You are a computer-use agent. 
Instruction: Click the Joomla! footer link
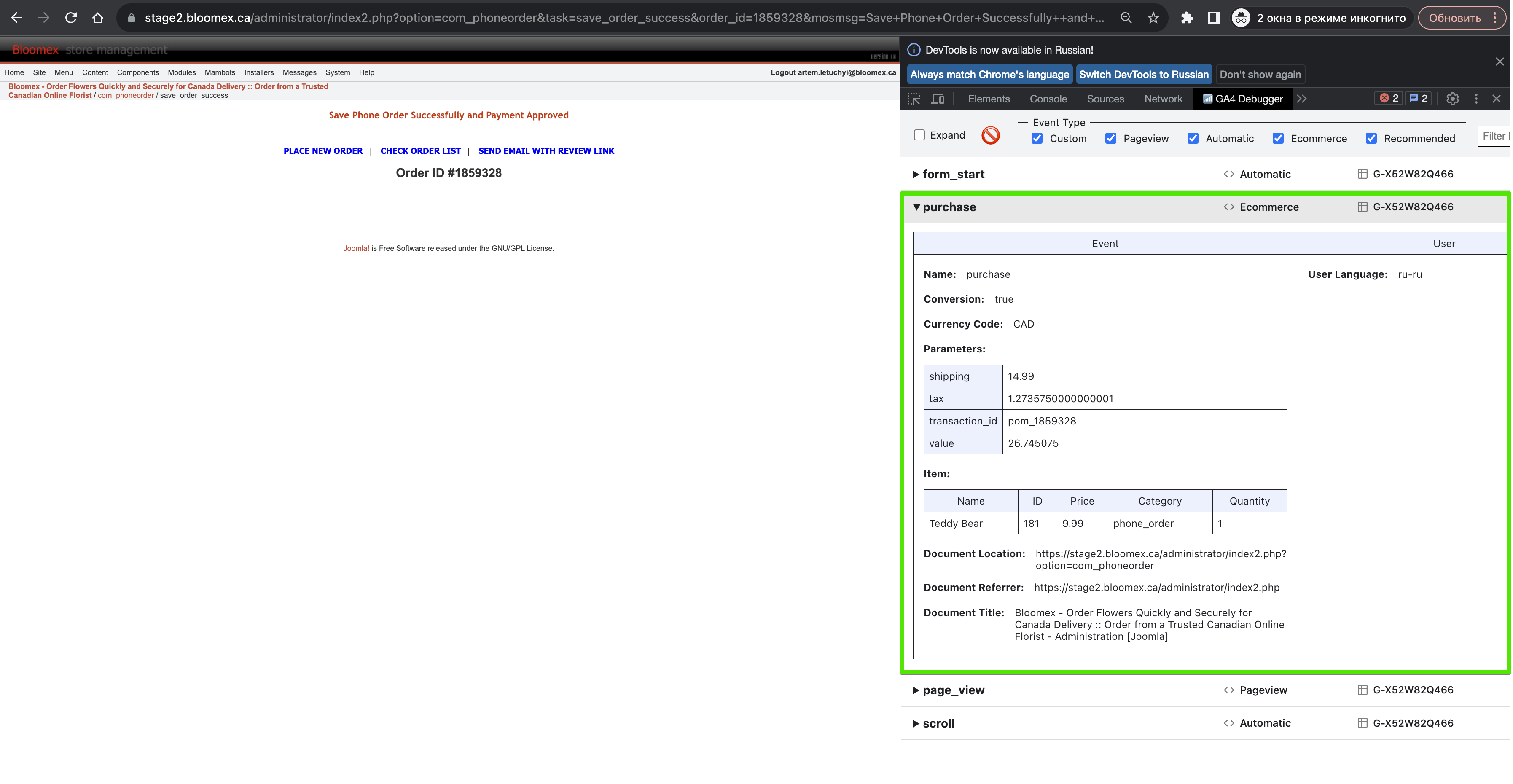356,248
